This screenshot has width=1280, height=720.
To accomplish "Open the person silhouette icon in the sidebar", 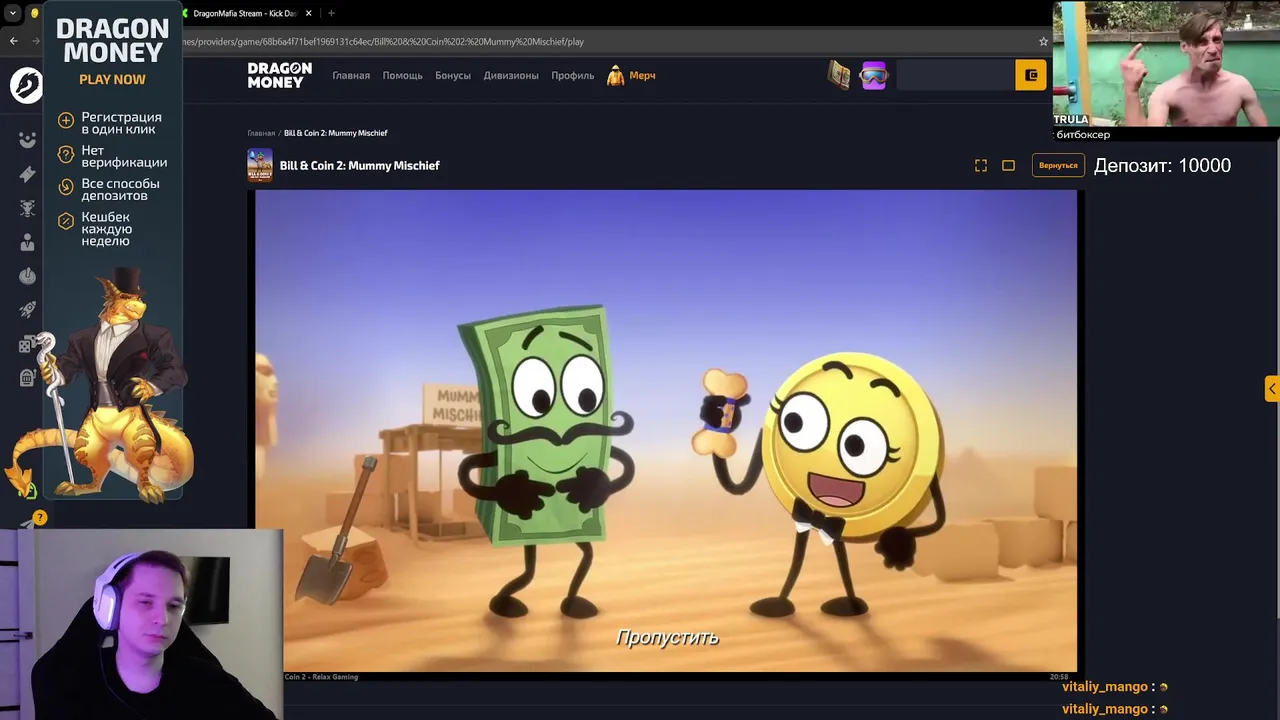I will point(27,242).
